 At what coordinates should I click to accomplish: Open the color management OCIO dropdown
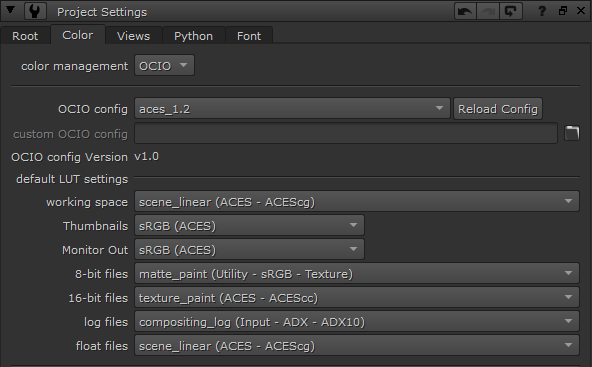[164, 66]
